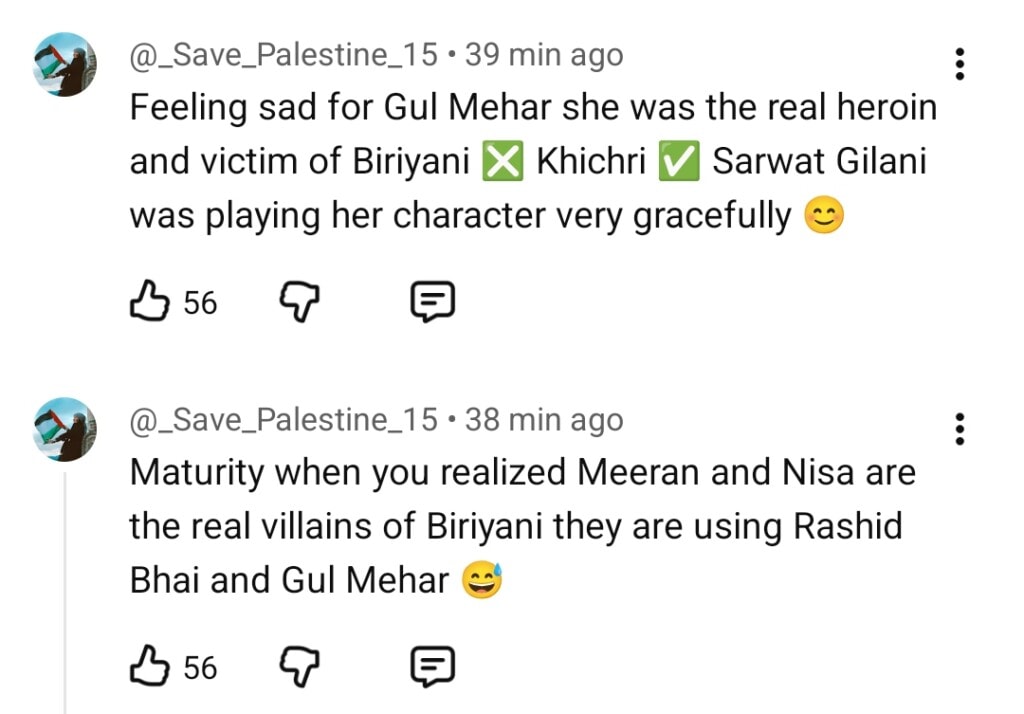Open more options for the 39 min ago comment
1024x714 pixels.
[960, 64]
